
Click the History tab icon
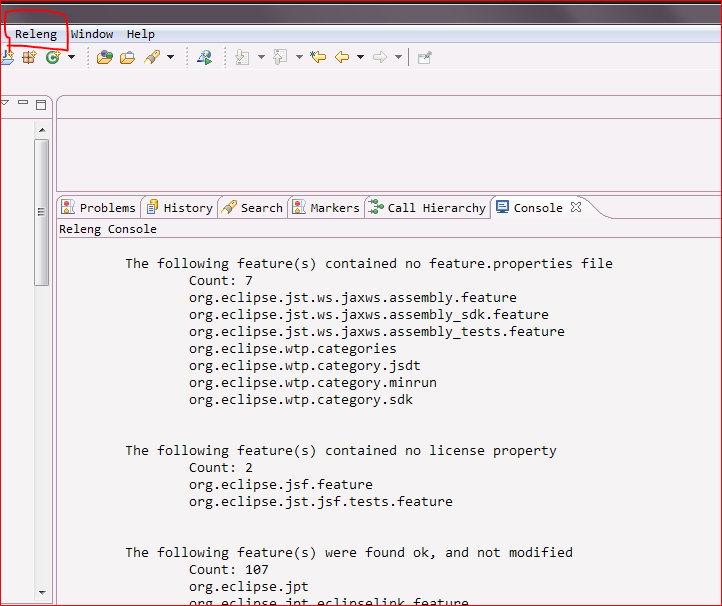(x=152, y=207)
